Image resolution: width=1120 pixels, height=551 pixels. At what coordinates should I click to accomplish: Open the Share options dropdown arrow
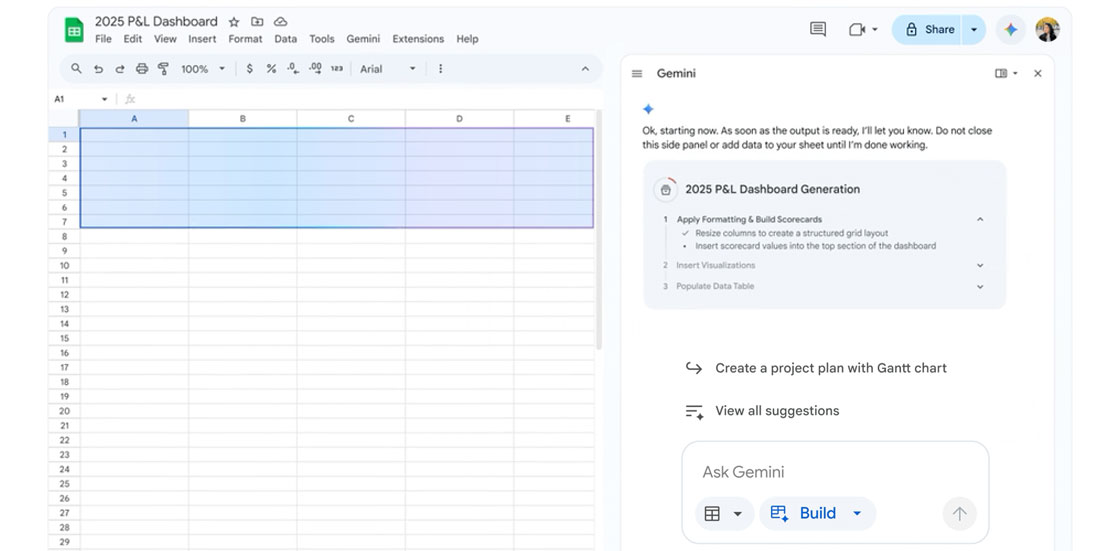pyautogui.click(x=974, y=29)
